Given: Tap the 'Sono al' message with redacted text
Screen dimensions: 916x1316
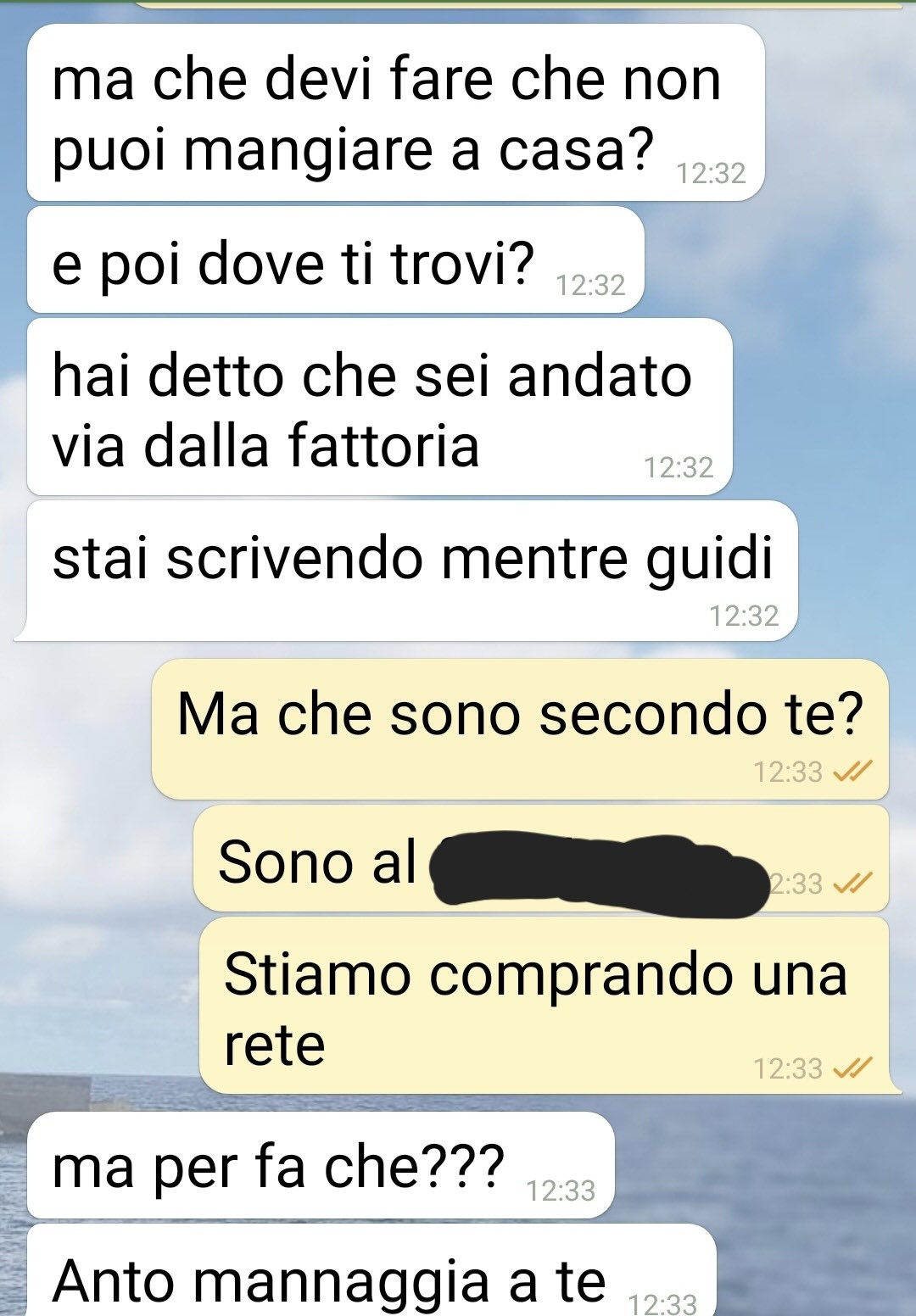Looking at the screenshot, I should tap(541, 859).
